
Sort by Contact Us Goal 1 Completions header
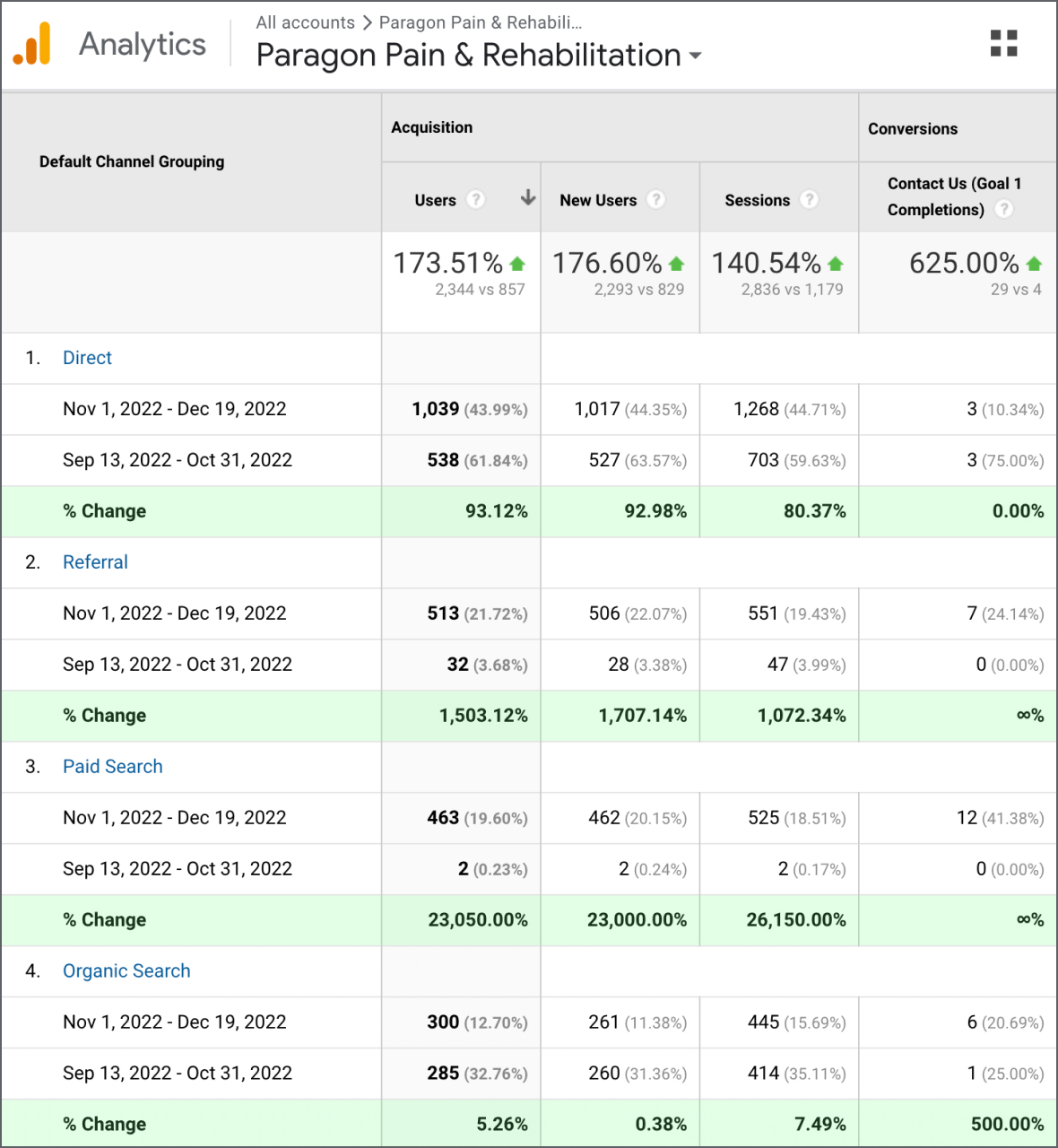pos(954,196)
